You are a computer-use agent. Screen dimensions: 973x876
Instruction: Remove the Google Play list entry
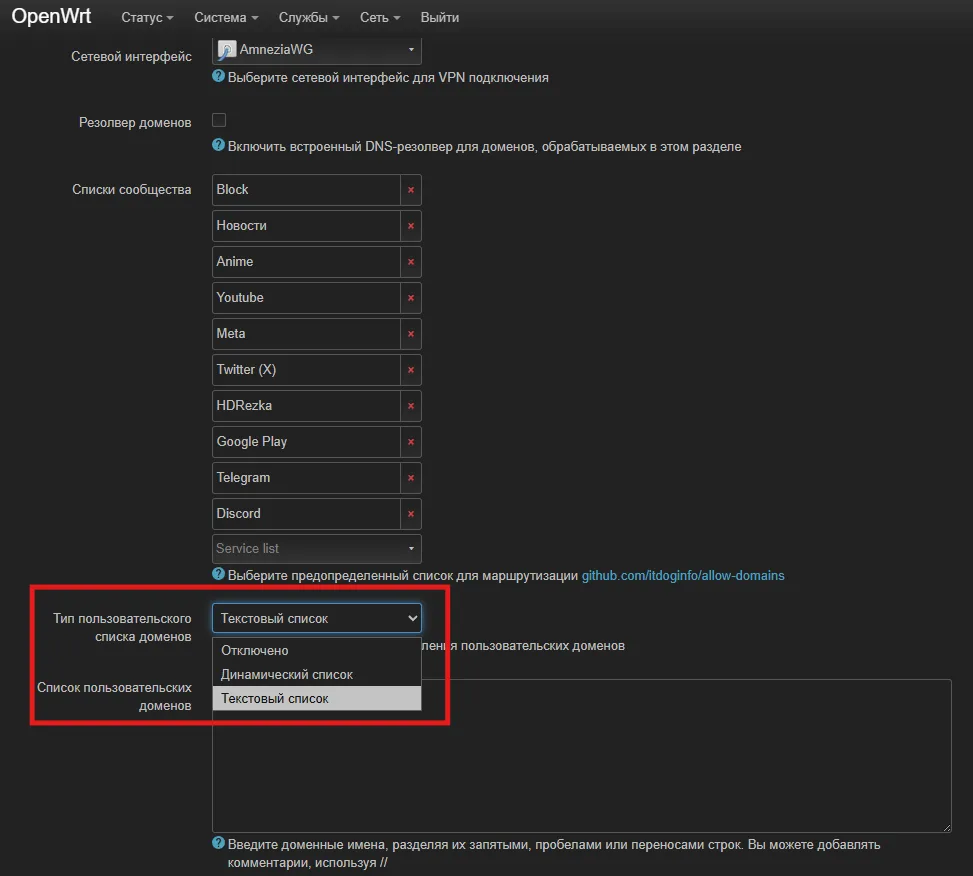411,442
